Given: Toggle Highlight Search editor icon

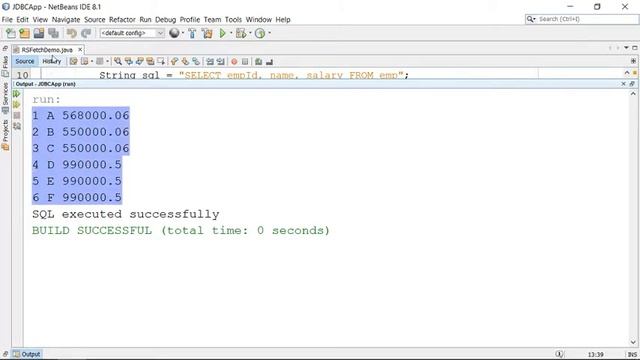Looking at the screenshot, I should click(150, 62).
